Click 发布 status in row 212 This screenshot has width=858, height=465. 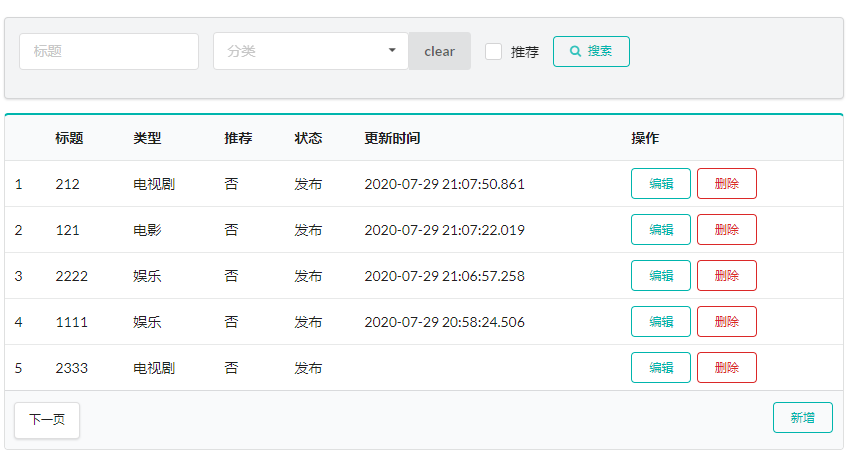(x=308, y=184)
